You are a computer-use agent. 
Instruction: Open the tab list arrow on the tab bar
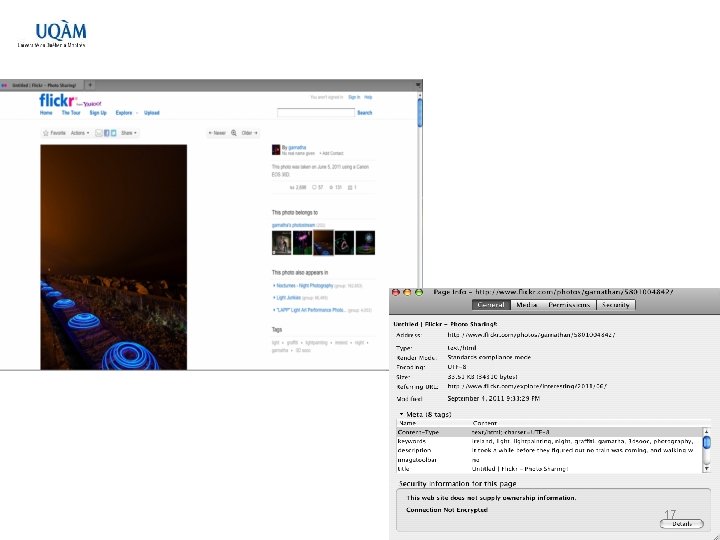point(418,85)
